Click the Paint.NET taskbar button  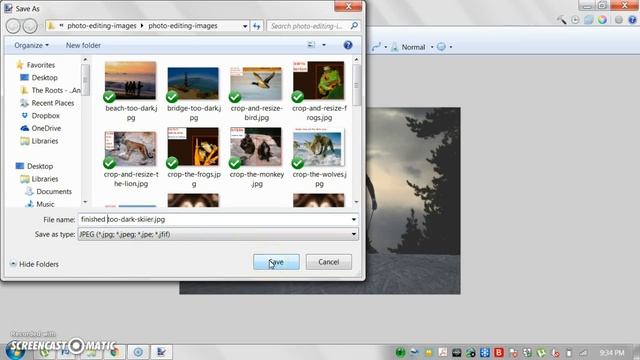(x=161, y=352)
